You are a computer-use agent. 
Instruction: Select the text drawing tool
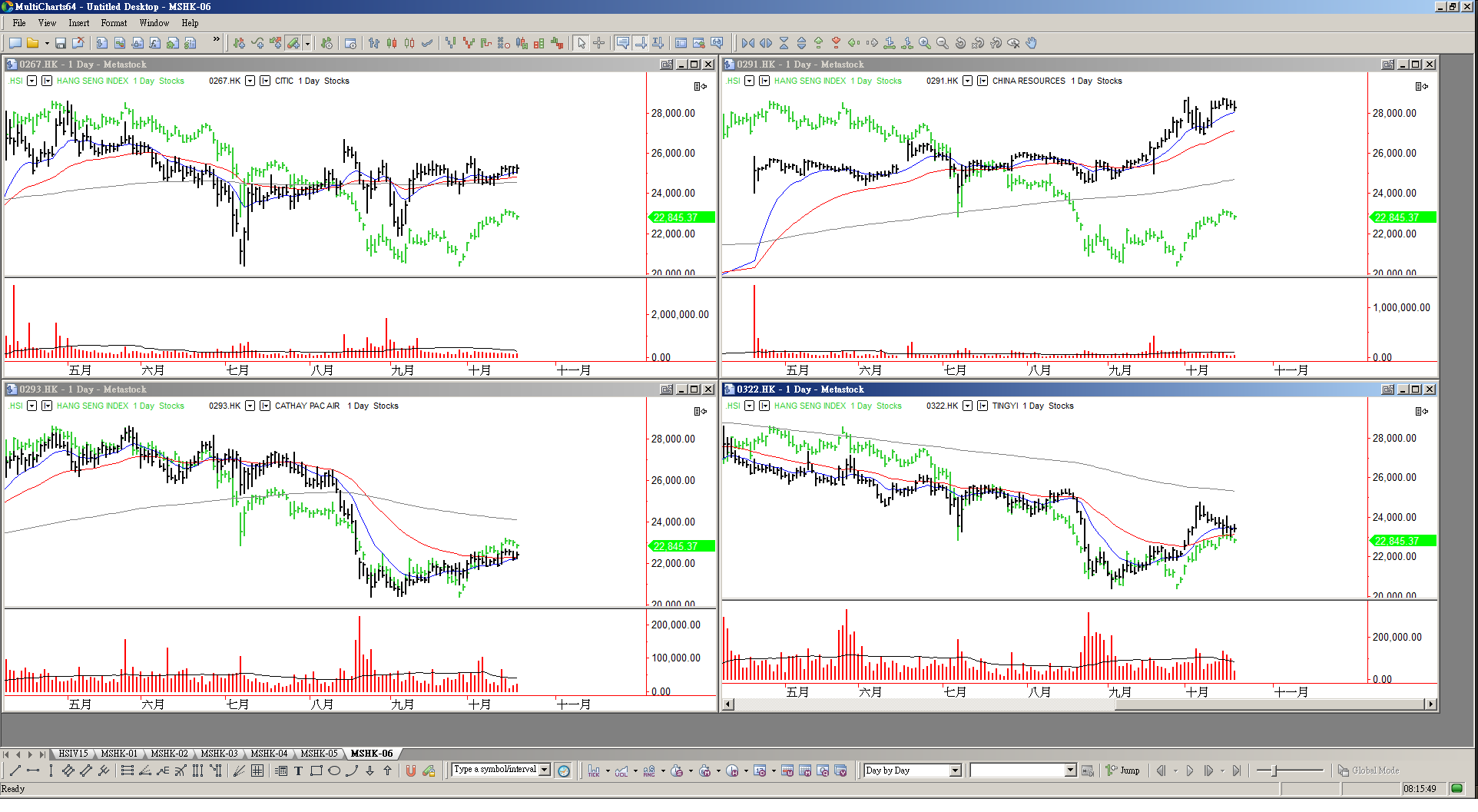tap(298, 771)
